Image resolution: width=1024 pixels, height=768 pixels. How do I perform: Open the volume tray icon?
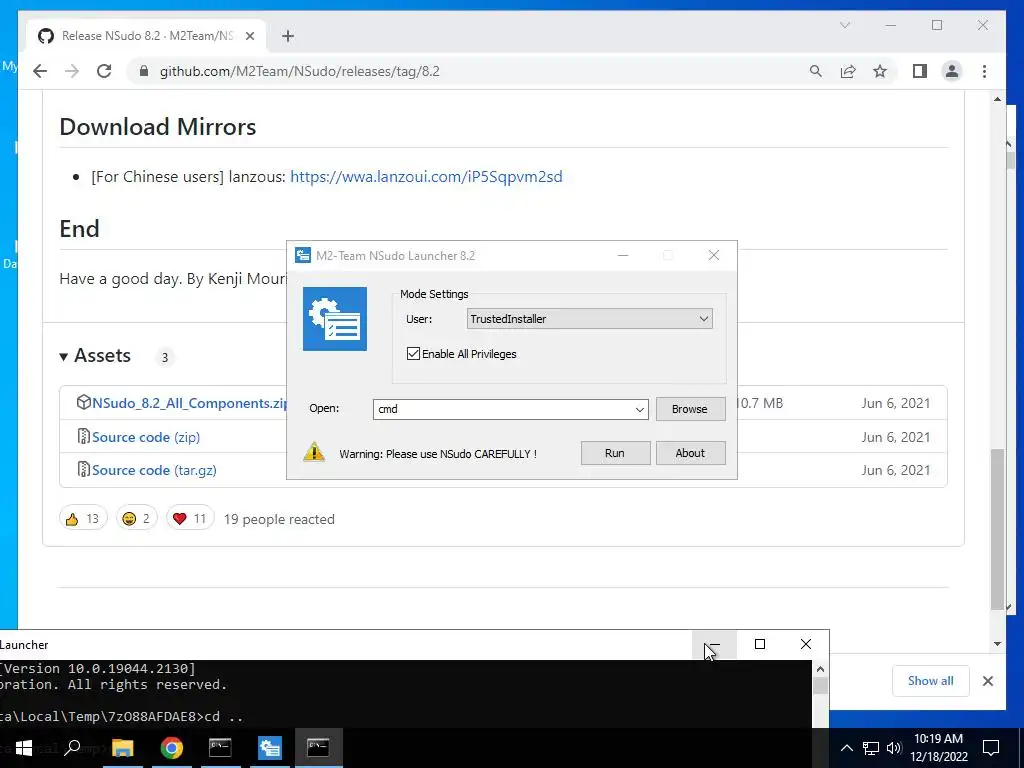click(x=894, y=748)
